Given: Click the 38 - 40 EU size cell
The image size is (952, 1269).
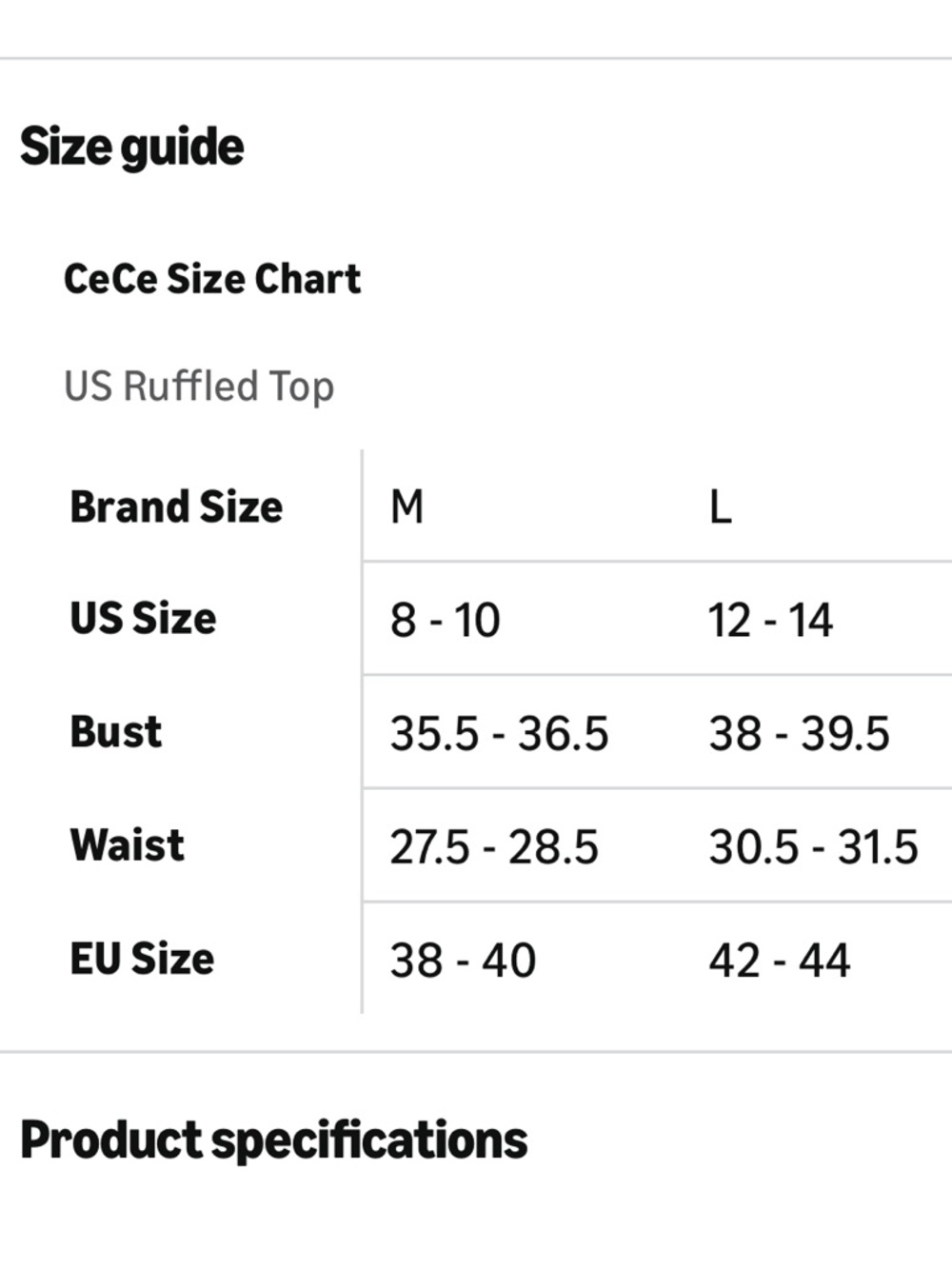Looking at the screenshot, I should 463,961.
